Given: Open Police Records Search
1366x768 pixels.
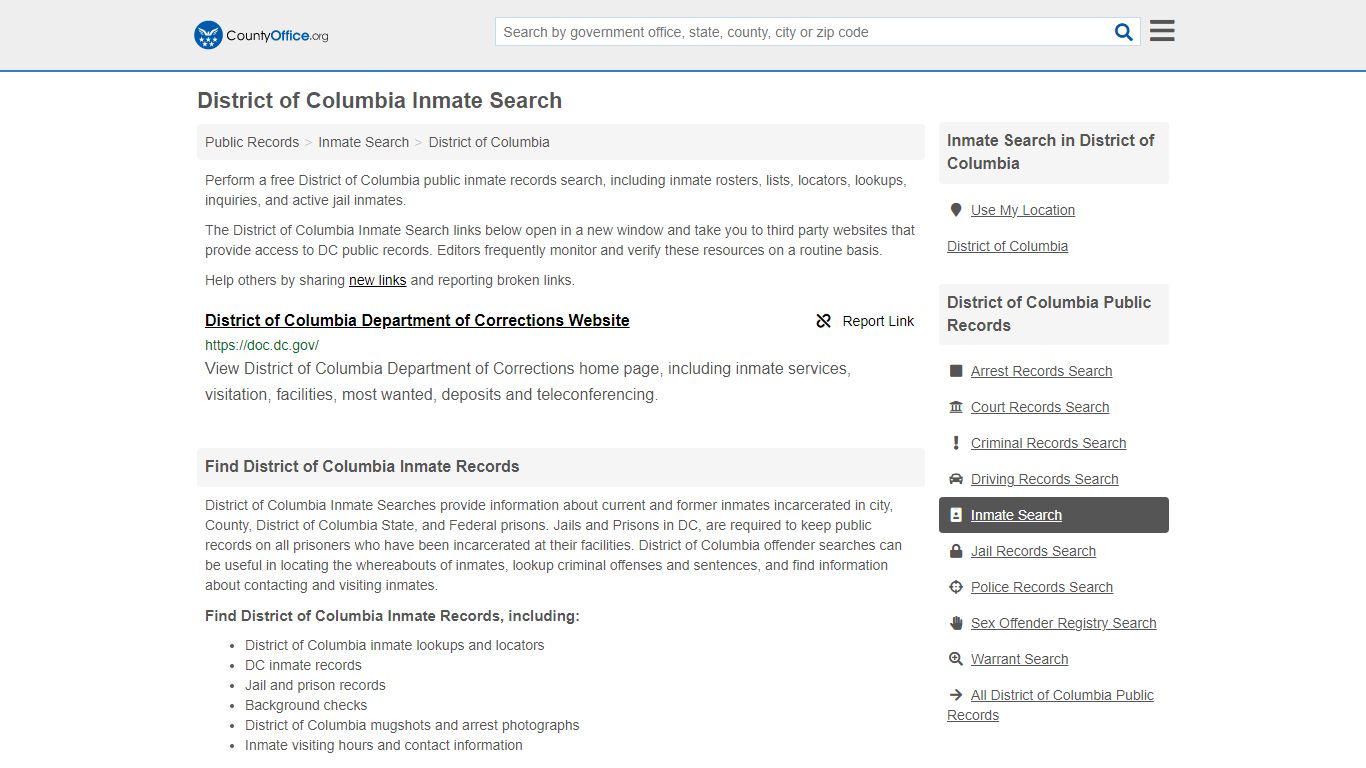Looking at the screenshot, I should coord(1042,587).
